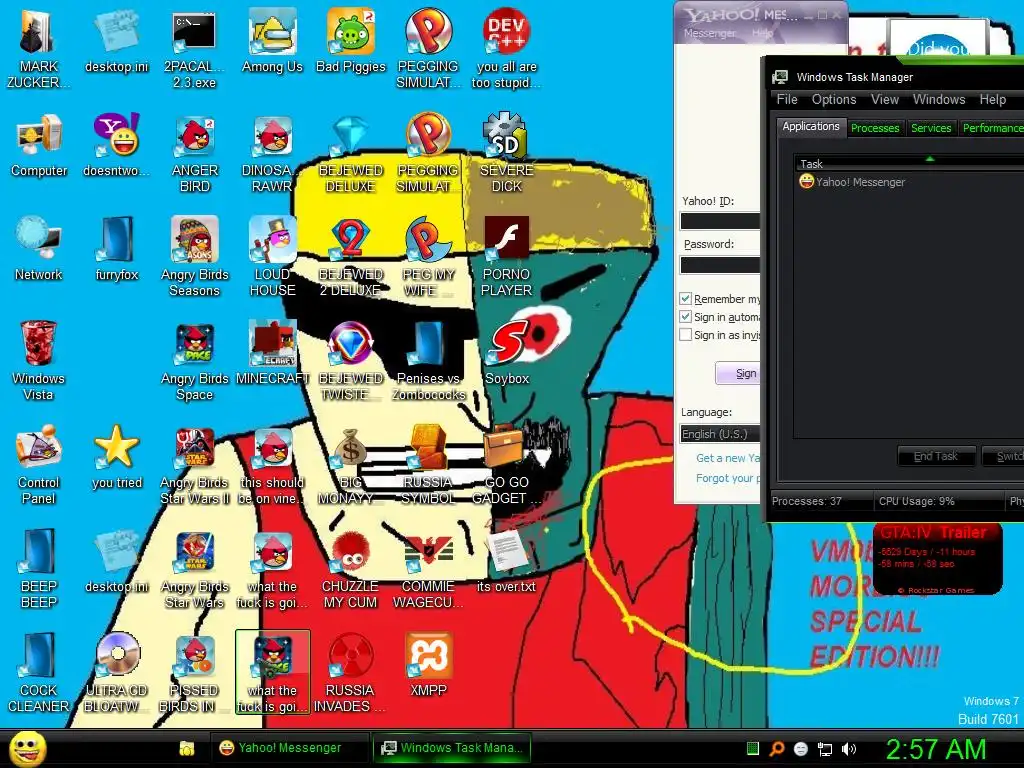Open the Soybox desktop icon

507,352
